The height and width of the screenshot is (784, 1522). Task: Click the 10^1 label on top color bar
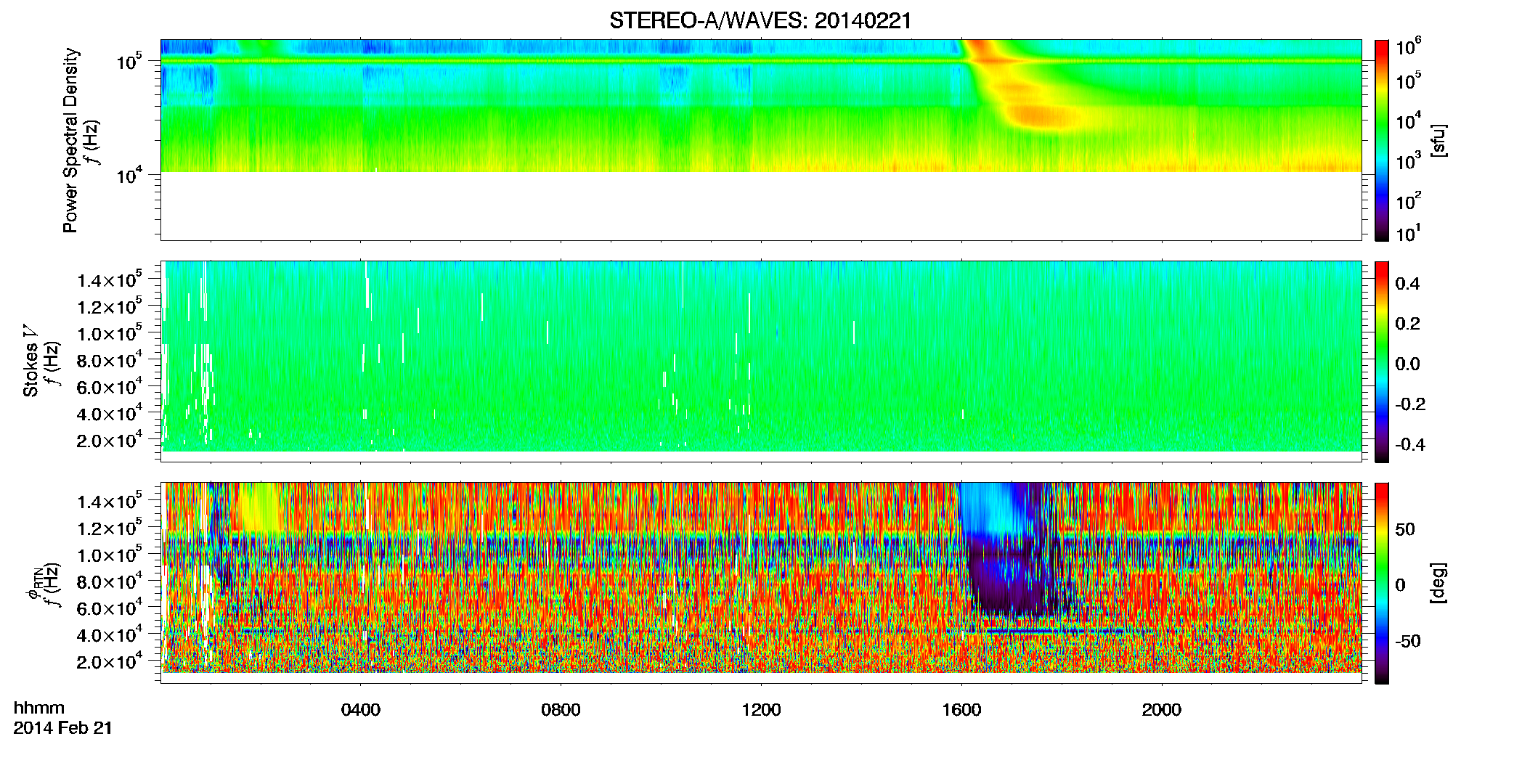tap(1407, 234)
